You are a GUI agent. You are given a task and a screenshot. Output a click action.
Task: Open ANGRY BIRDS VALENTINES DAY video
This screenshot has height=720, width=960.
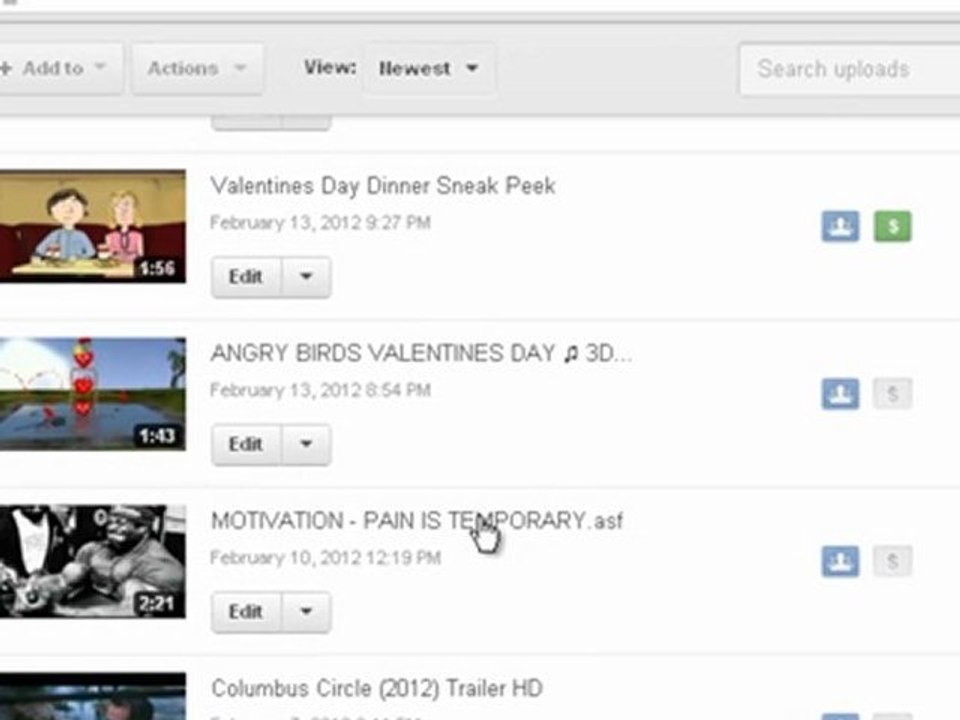[421, 353]
